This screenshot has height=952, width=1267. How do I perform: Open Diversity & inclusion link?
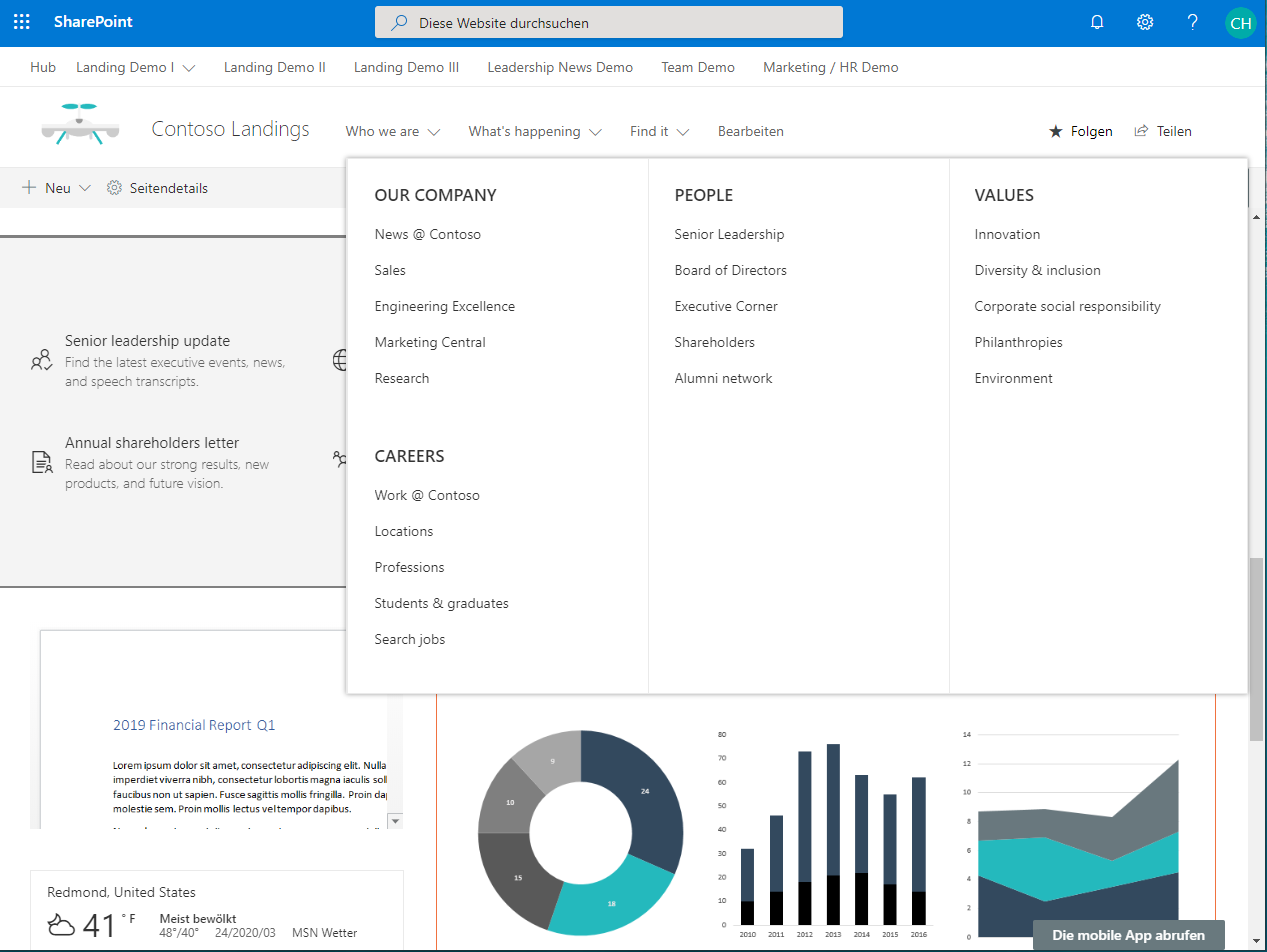(x=1038, y=270)
